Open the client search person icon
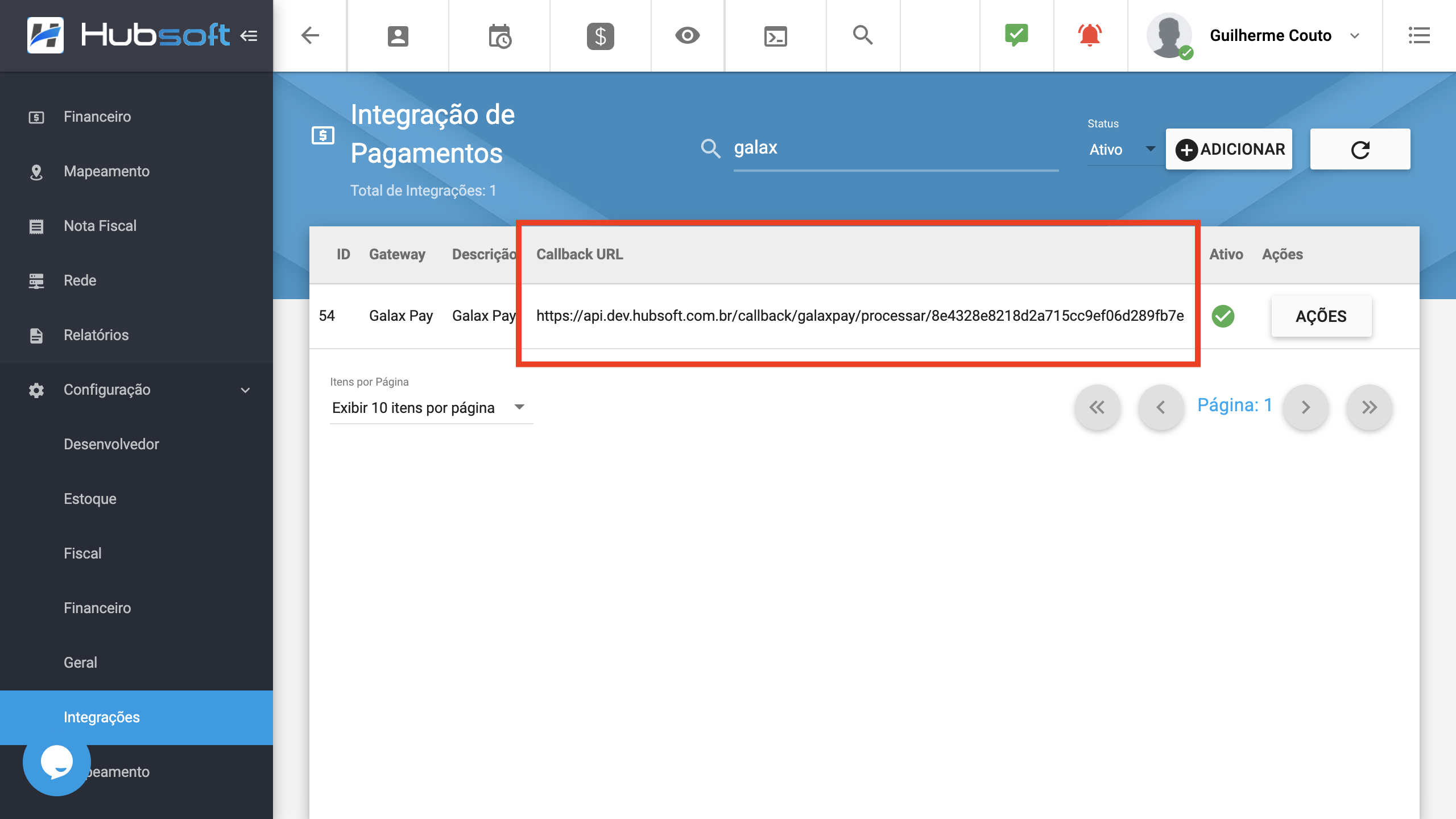Viewport: 1456px width, 819px height. pyautogui.click(x=397, y=36)
